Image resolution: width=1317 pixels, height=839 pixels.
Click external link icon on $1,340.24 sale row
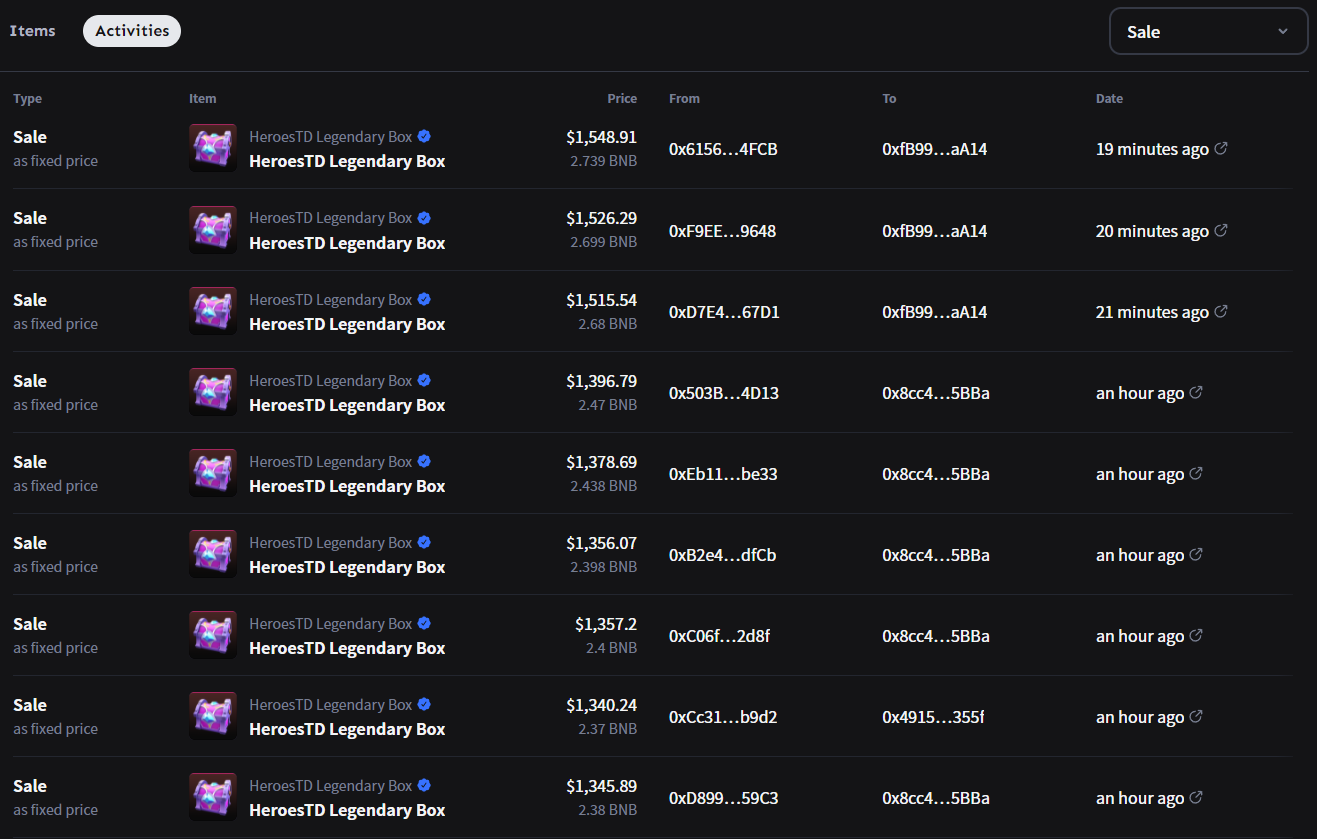tap(1196, 717)
